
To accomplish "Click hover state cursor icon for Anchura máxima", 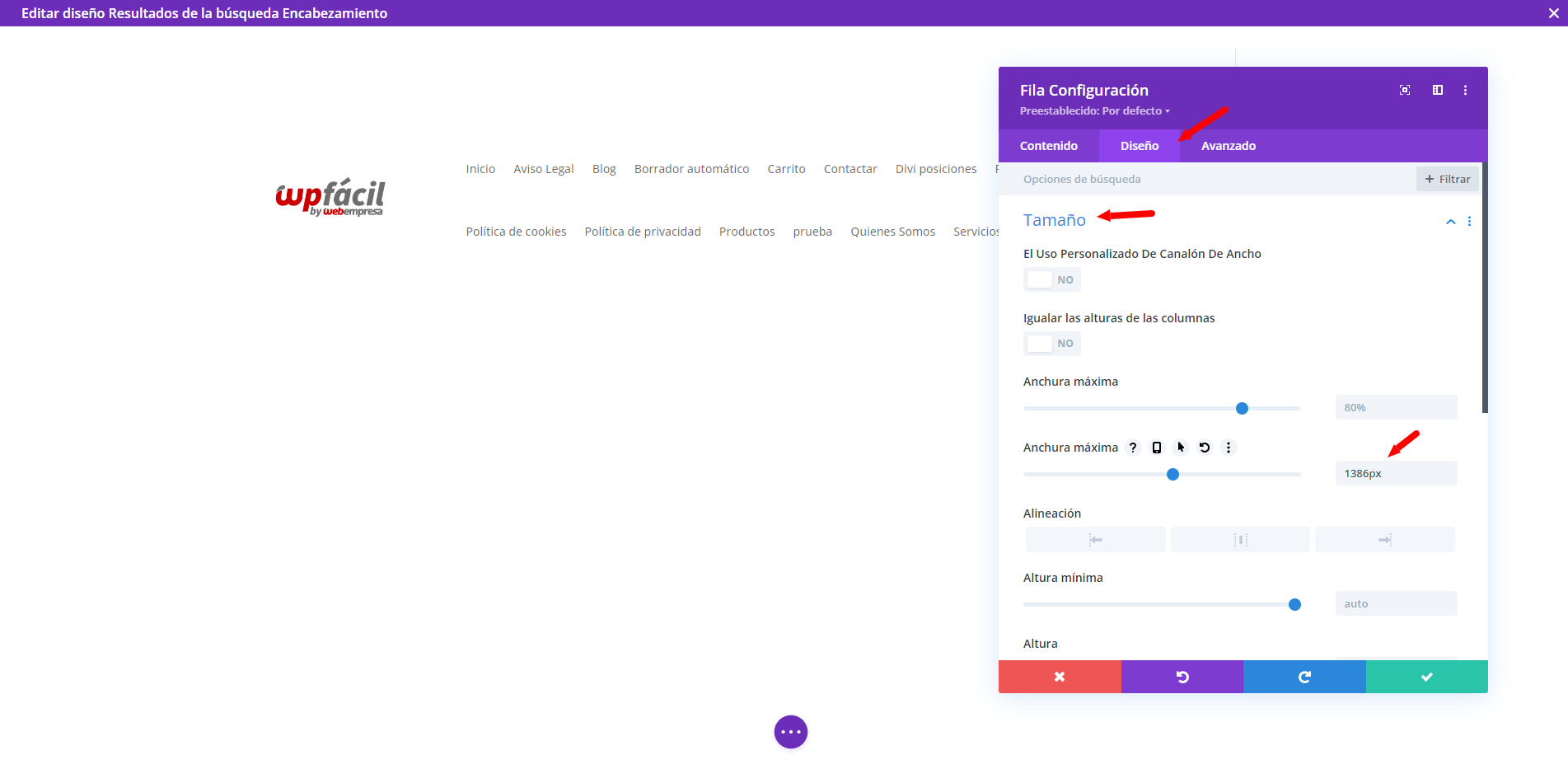I will tap(1181, 448).
